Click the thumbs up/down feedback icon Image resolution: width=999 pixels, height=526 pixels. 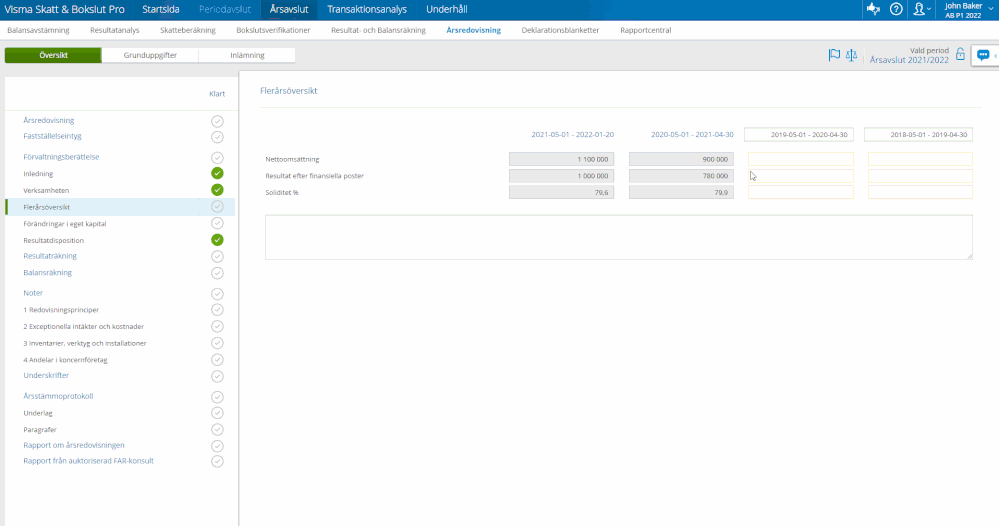[873, 9]
